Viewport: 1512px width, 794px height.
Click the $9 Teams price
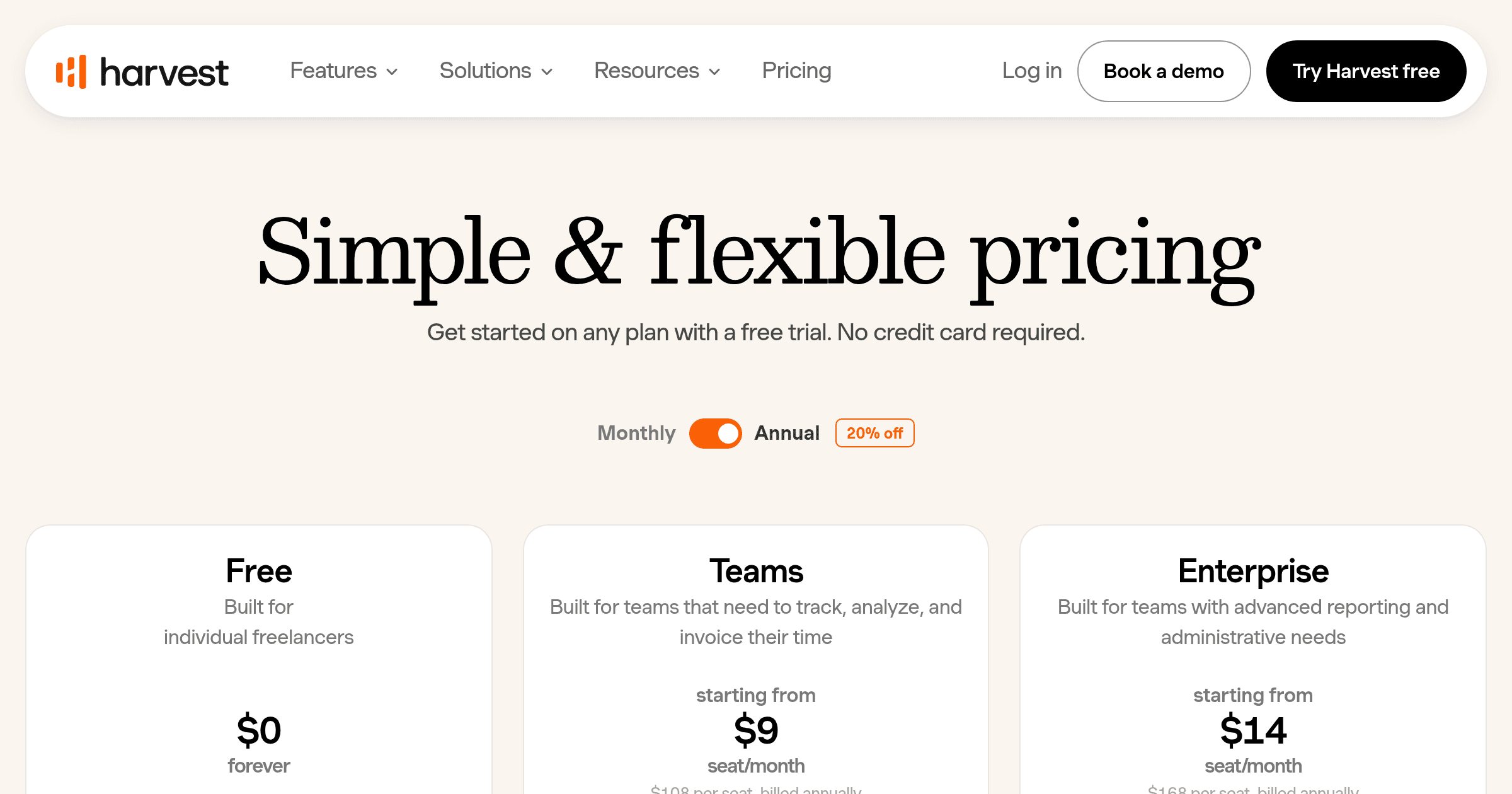click(x=756, y=730)
